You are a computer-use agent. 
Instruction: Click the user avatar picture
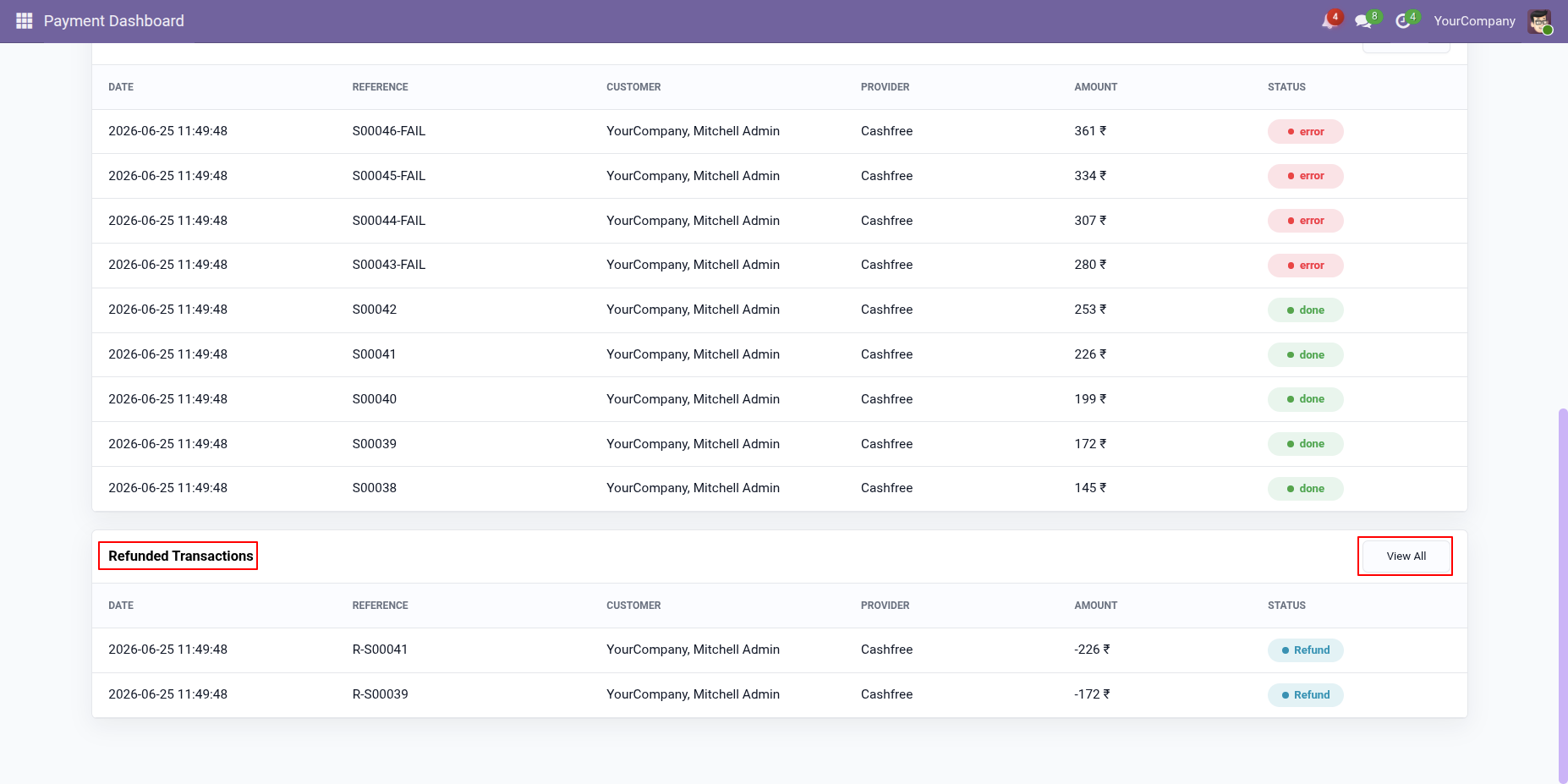point(1539,21)
